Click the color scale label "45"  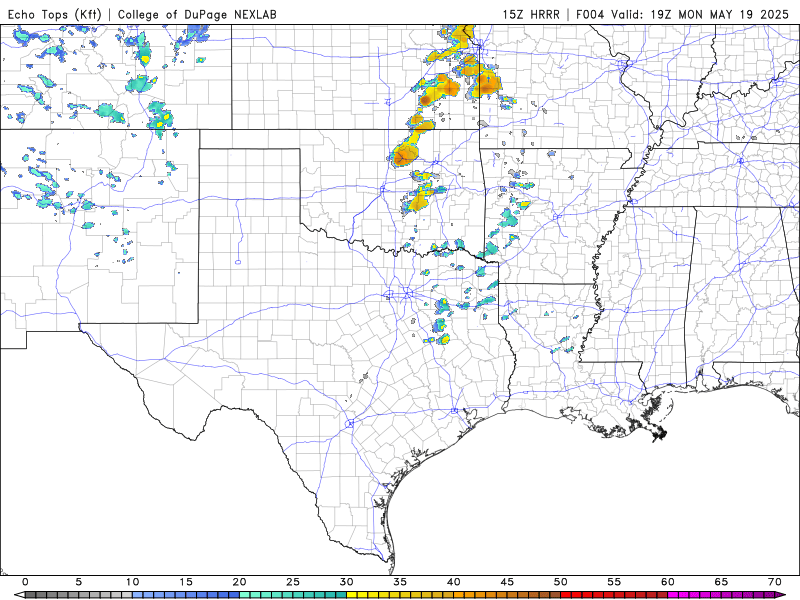[507, 582]
